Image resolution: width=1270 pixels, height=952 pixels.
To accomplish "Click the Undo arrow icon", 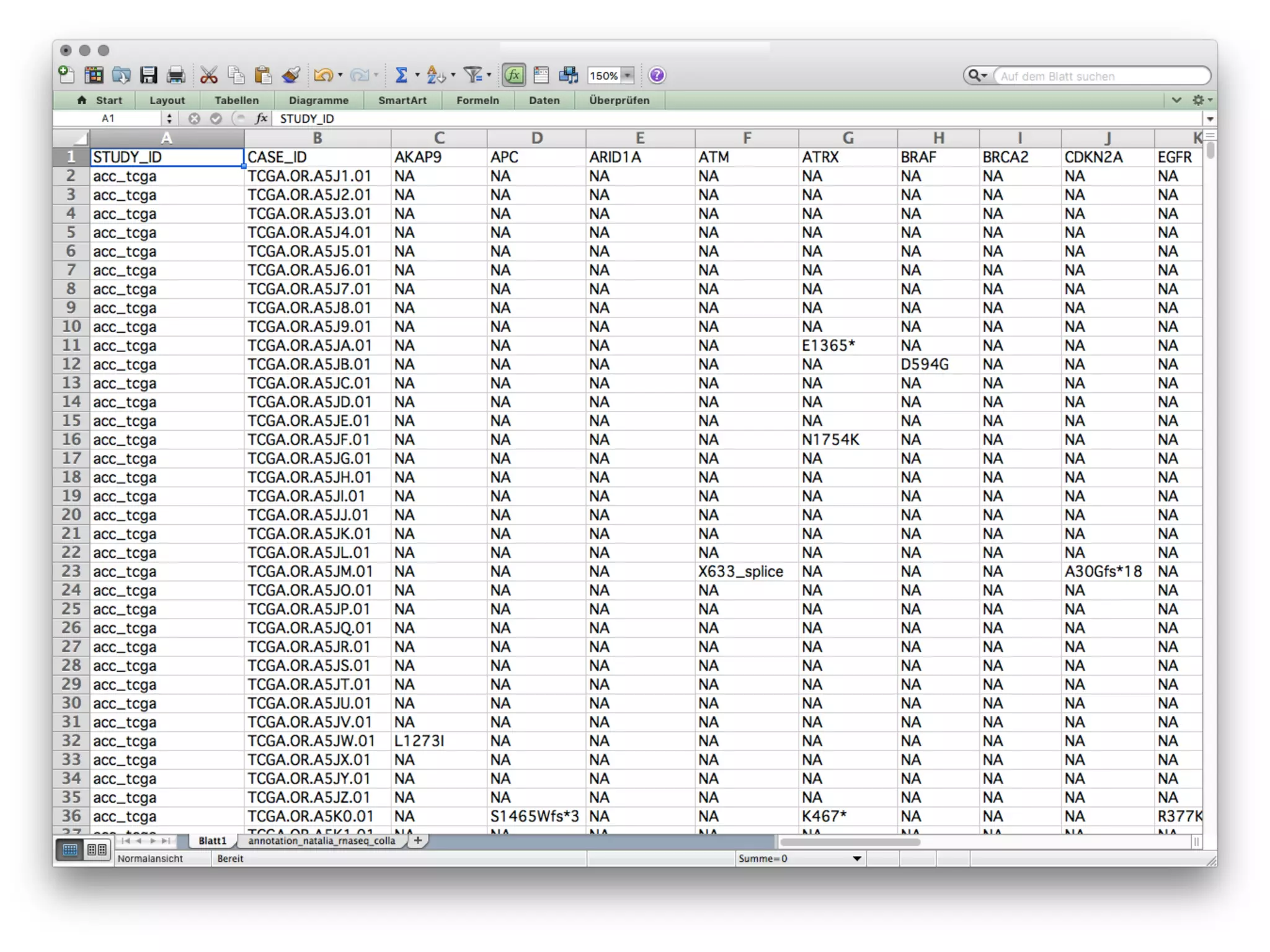I will [x=322, y=76].
